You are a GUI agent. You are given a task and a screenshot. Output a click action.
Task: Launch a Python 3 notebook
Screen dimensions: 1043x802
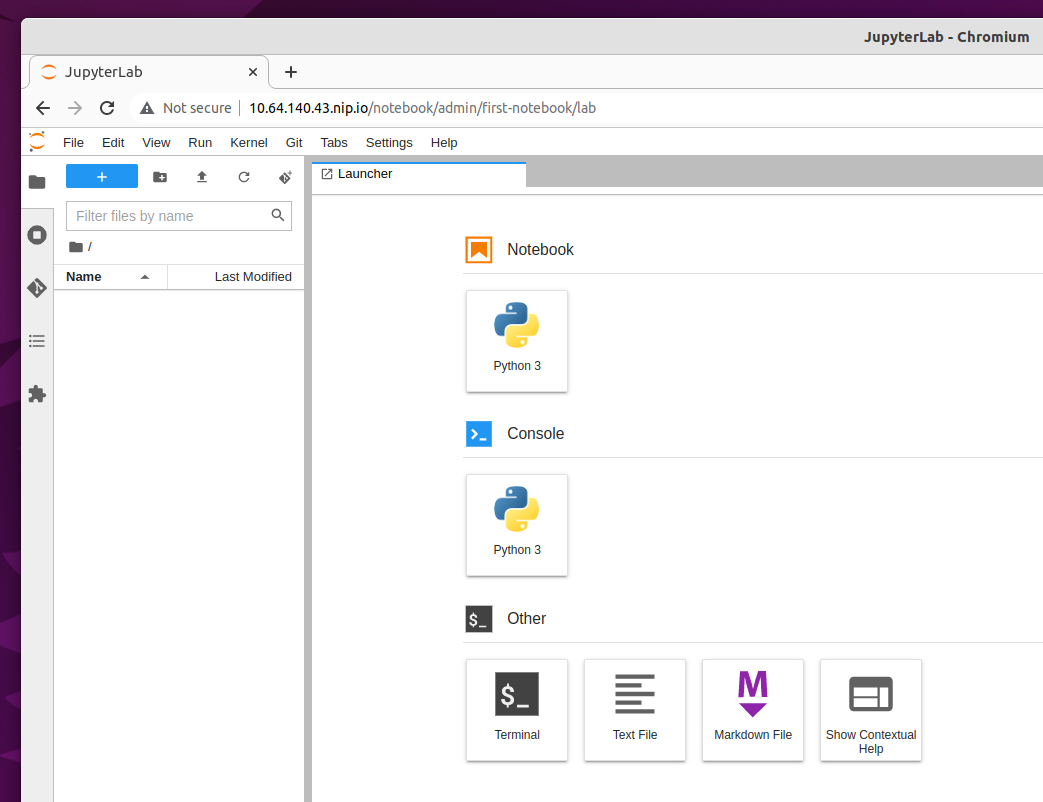517,341
